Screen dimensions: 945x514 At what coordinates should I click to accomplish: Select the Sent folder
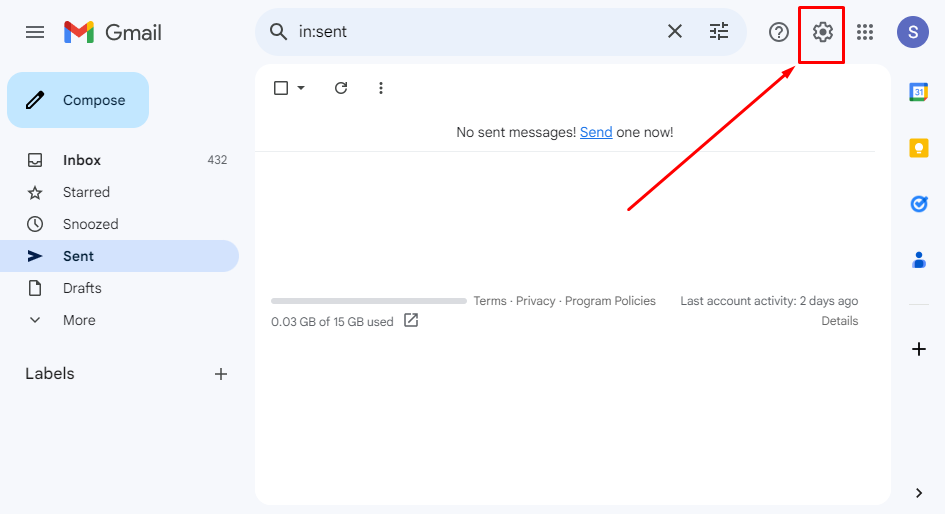[119, 256]
